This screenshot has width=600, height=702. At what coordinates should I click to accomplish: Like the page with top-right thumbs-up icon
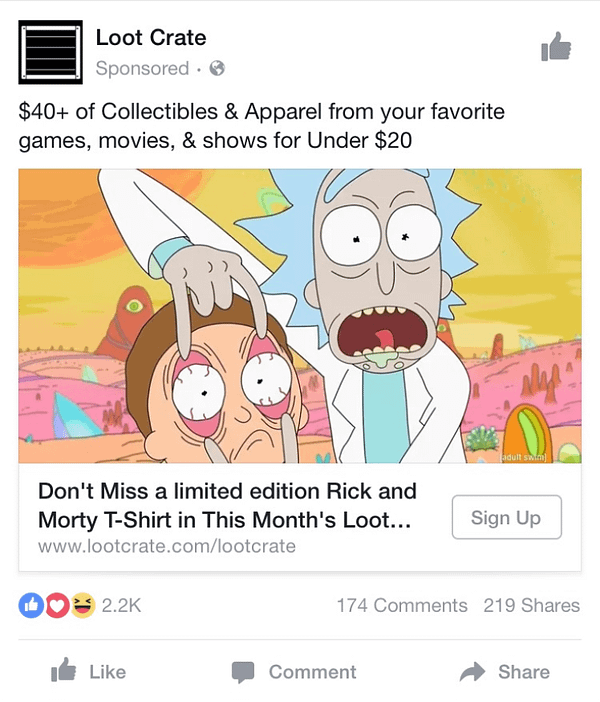556,46
